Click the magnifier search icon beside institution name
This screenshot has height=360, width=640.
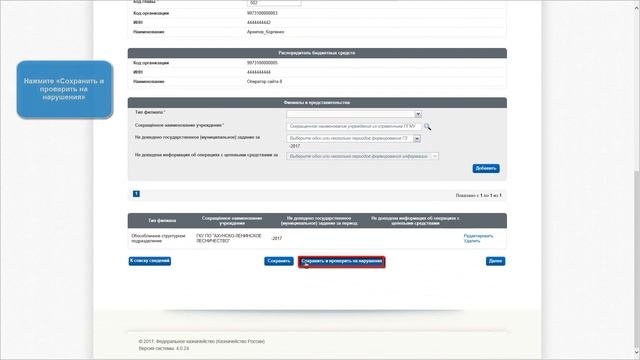point(427,127)
